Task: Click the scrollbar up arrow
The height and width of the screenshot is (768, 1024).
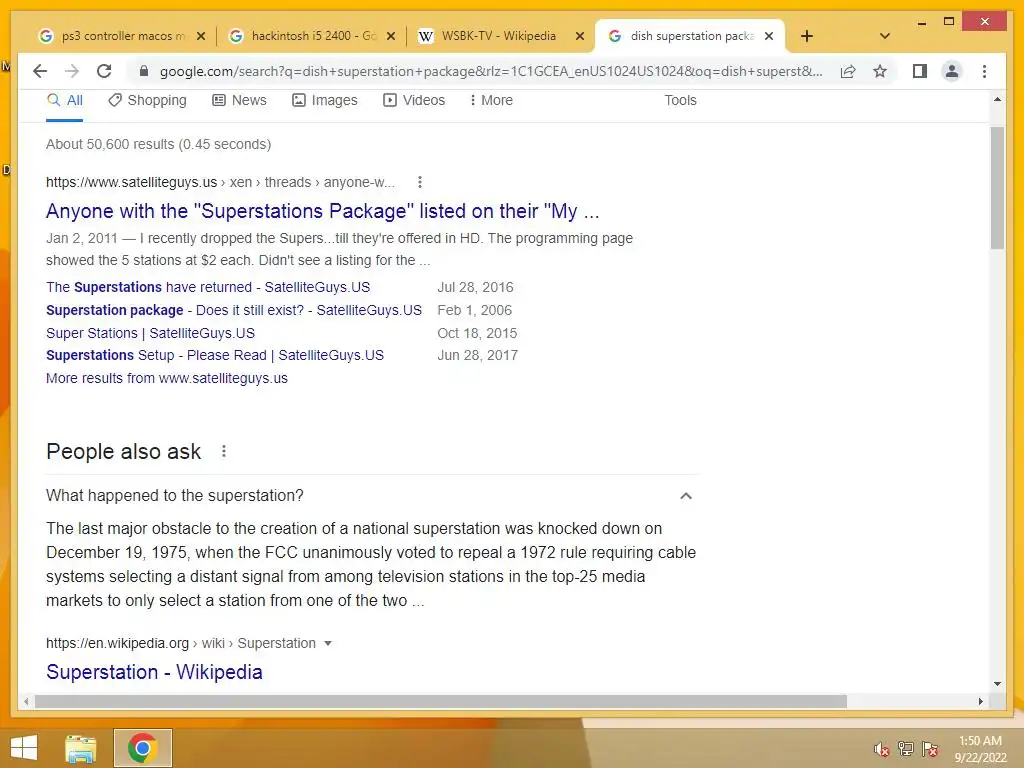Action: point(997,100)
